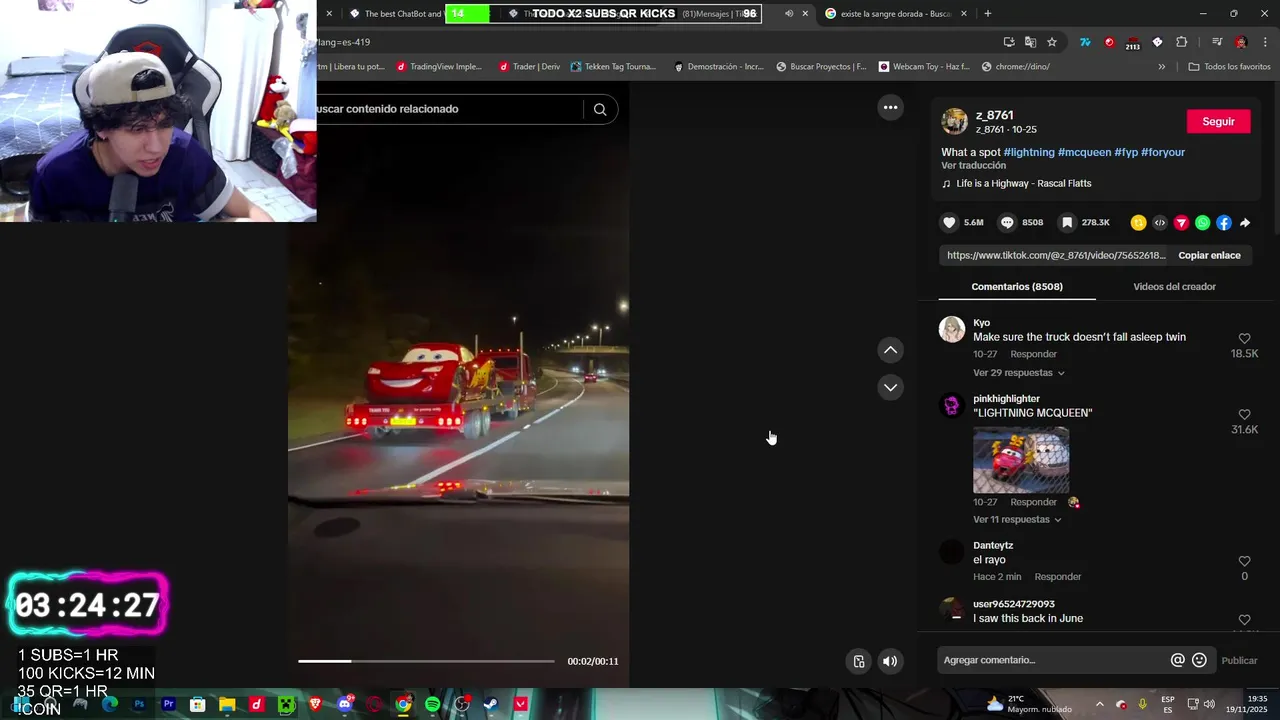Switch to the Videos del creador tab
Screen dimensions: 1280x720
point(1174,287)
